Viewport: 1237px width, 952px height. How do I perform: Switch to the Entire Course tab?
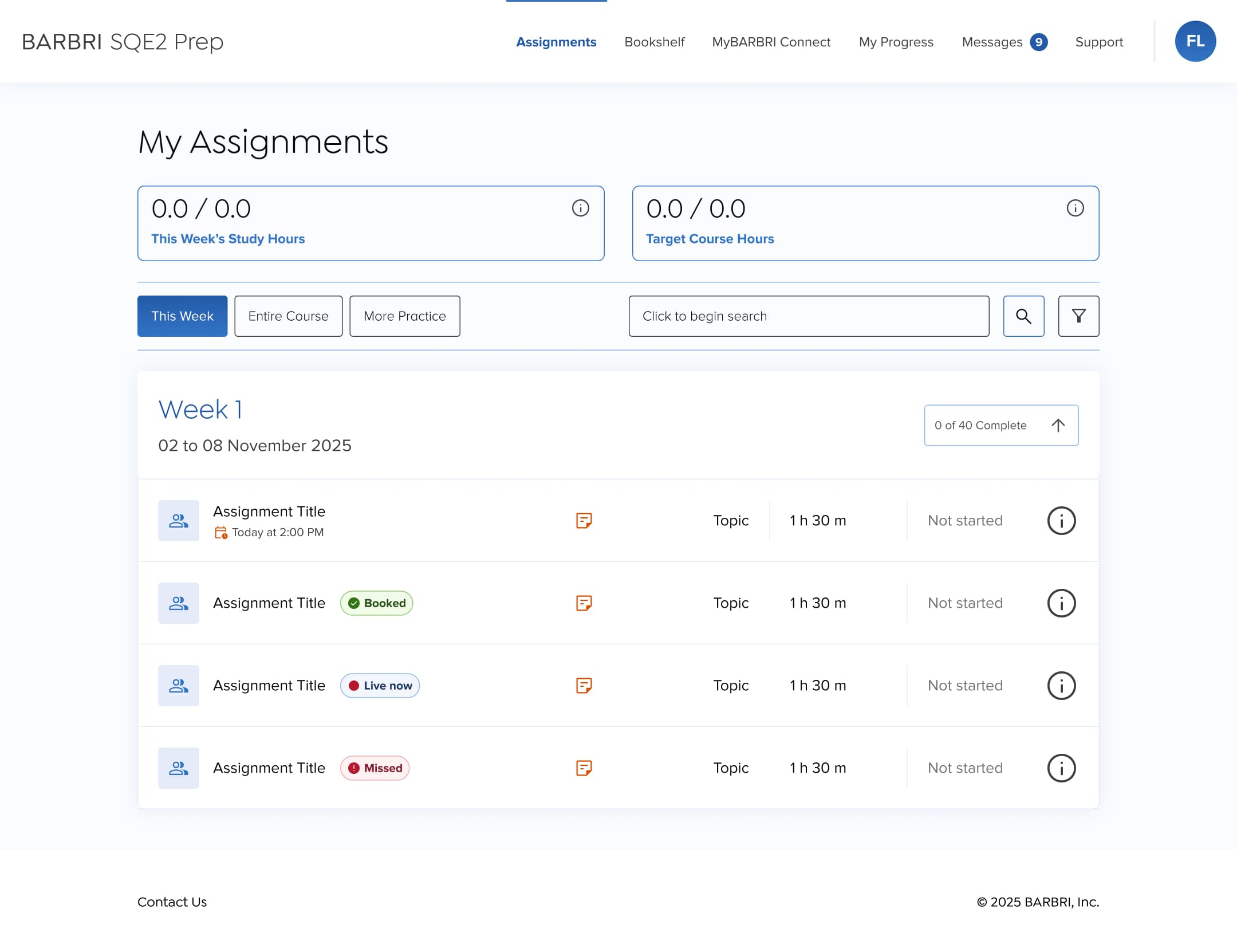[x=288, y=316]
